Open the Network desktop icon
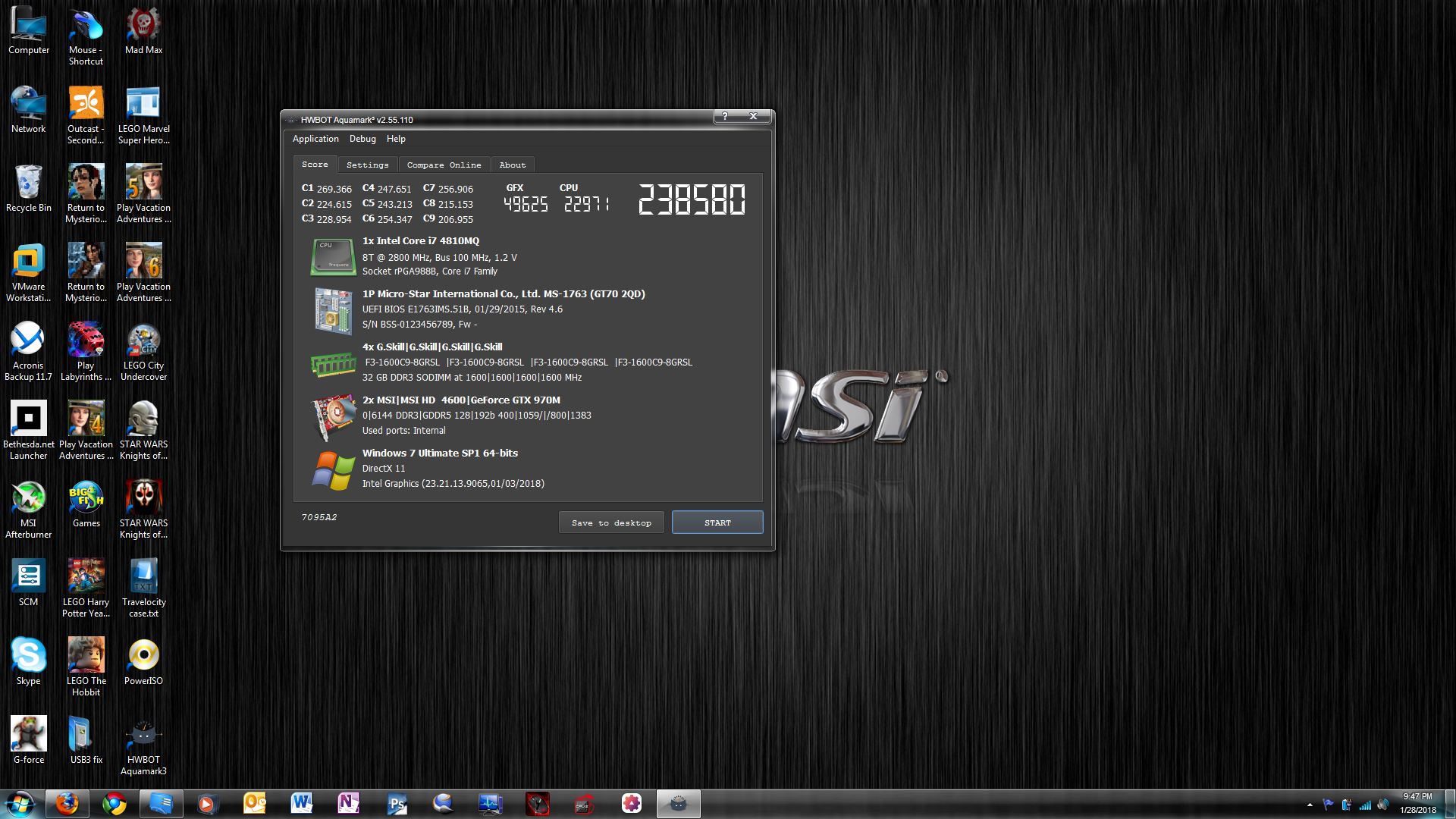Viewport: 1456px width, 819px height. point(29,110)
